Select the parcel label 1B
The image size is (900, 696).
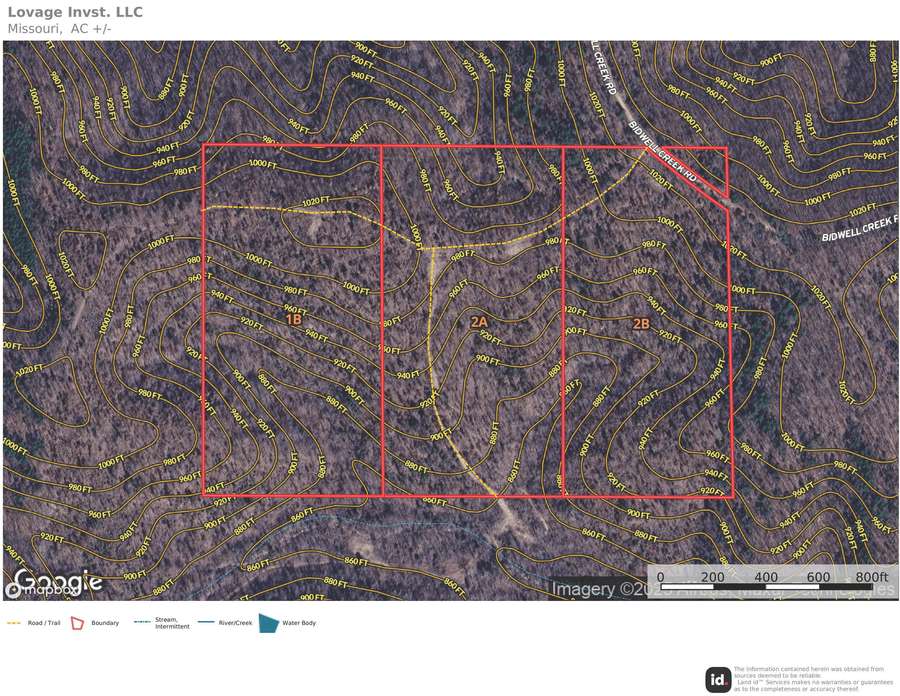point(293,319)
